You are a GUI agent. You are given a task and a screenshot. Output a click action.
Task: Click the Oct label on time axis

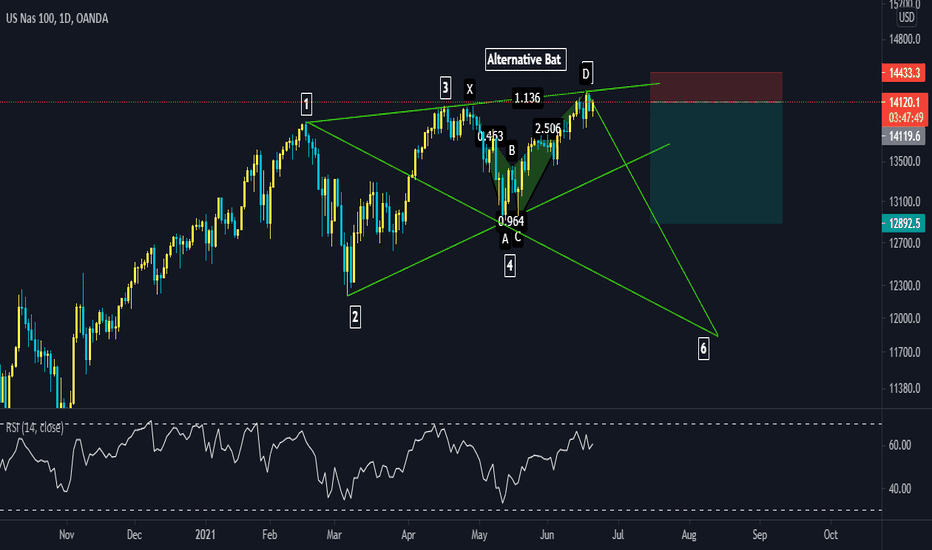[x=830, y=535]
